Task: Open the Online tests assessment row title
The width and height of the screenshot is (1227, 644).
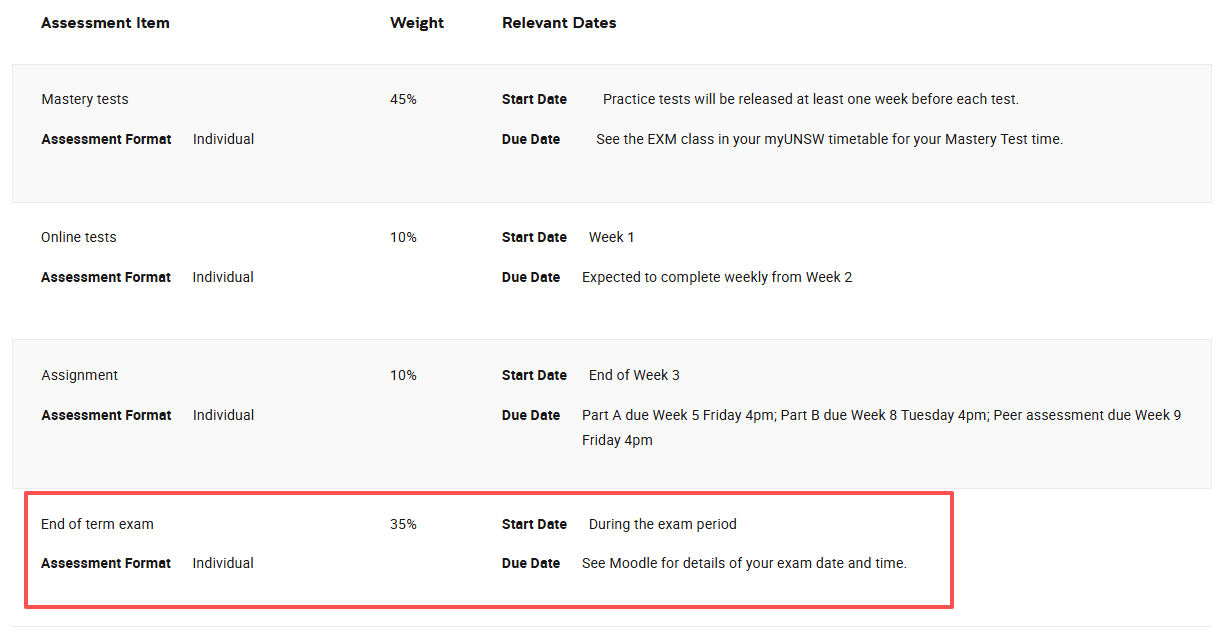Action: (x=79, y=237)
